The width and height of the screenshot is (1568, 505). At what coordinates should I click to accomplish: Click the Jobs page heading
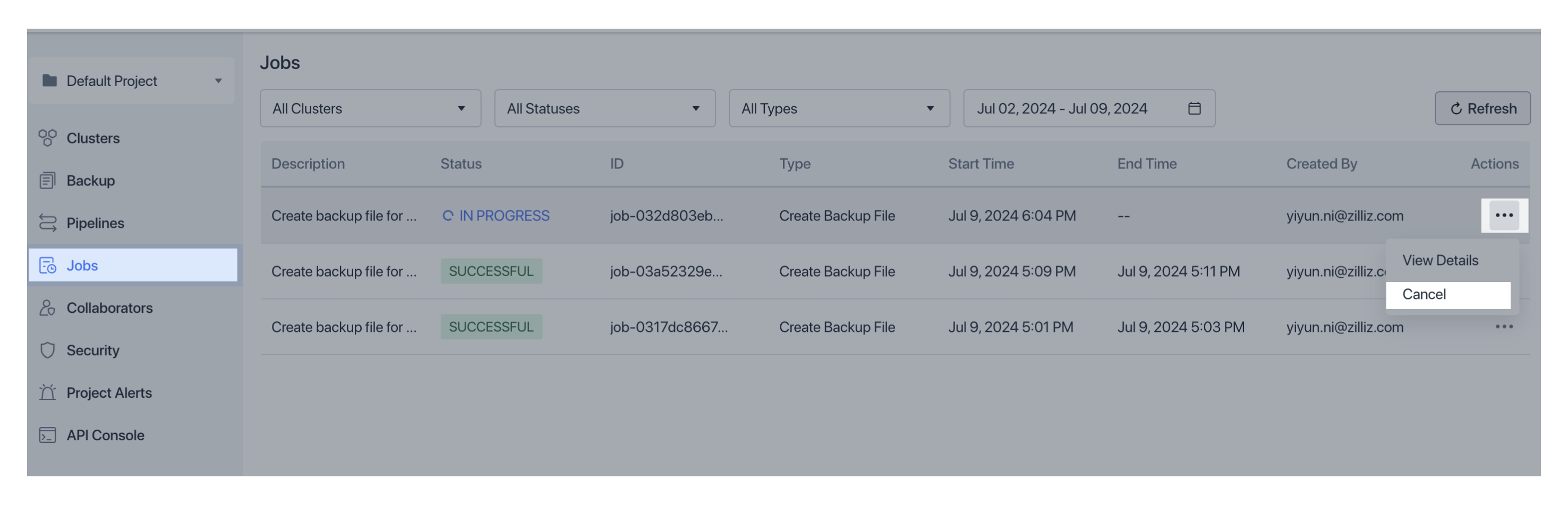[280, 63]
